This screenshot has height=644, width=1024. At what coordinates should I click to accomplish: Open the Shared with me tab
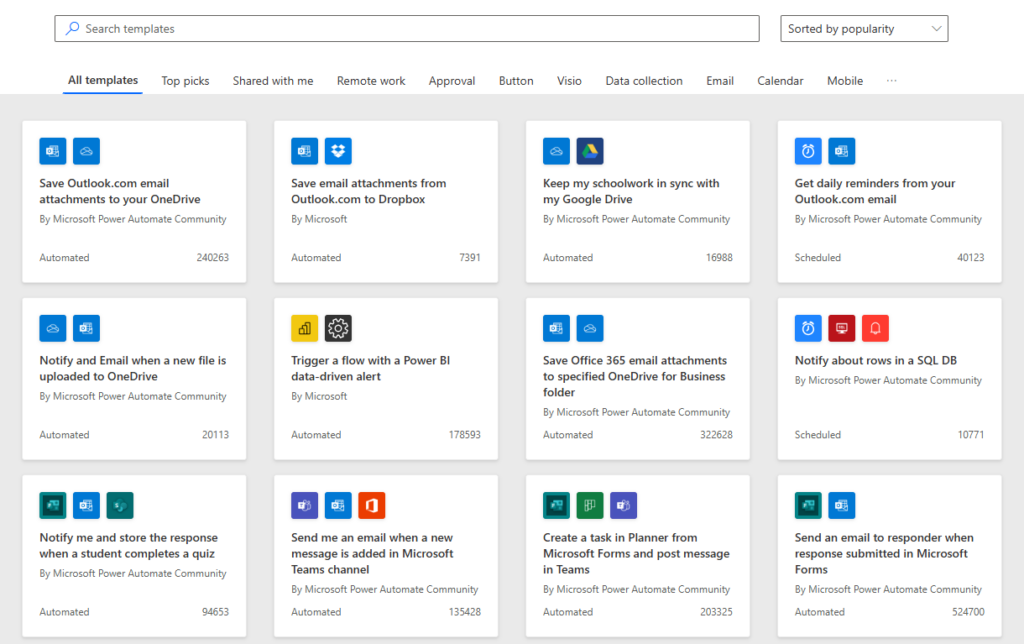[x=273, y=80]
